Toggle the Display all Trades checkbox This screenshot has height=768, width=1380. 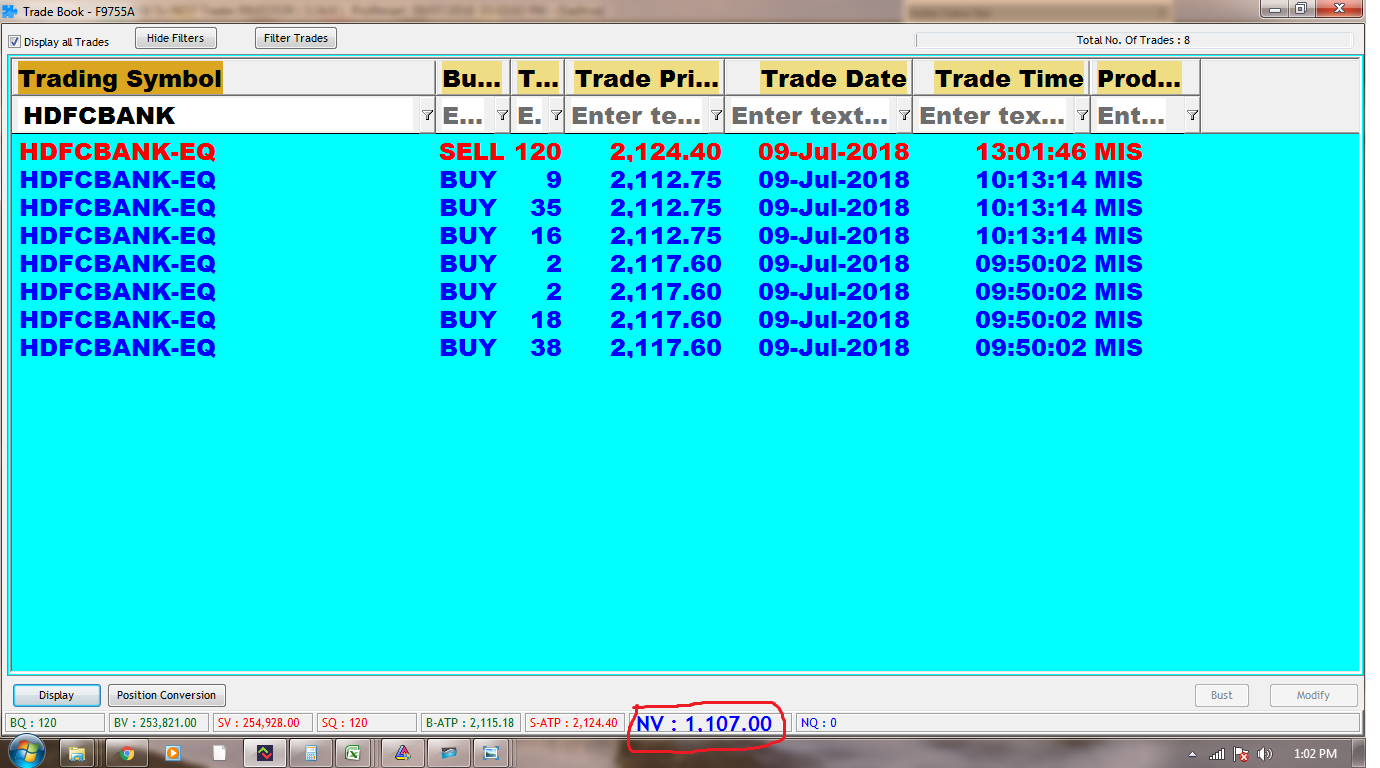14,42
